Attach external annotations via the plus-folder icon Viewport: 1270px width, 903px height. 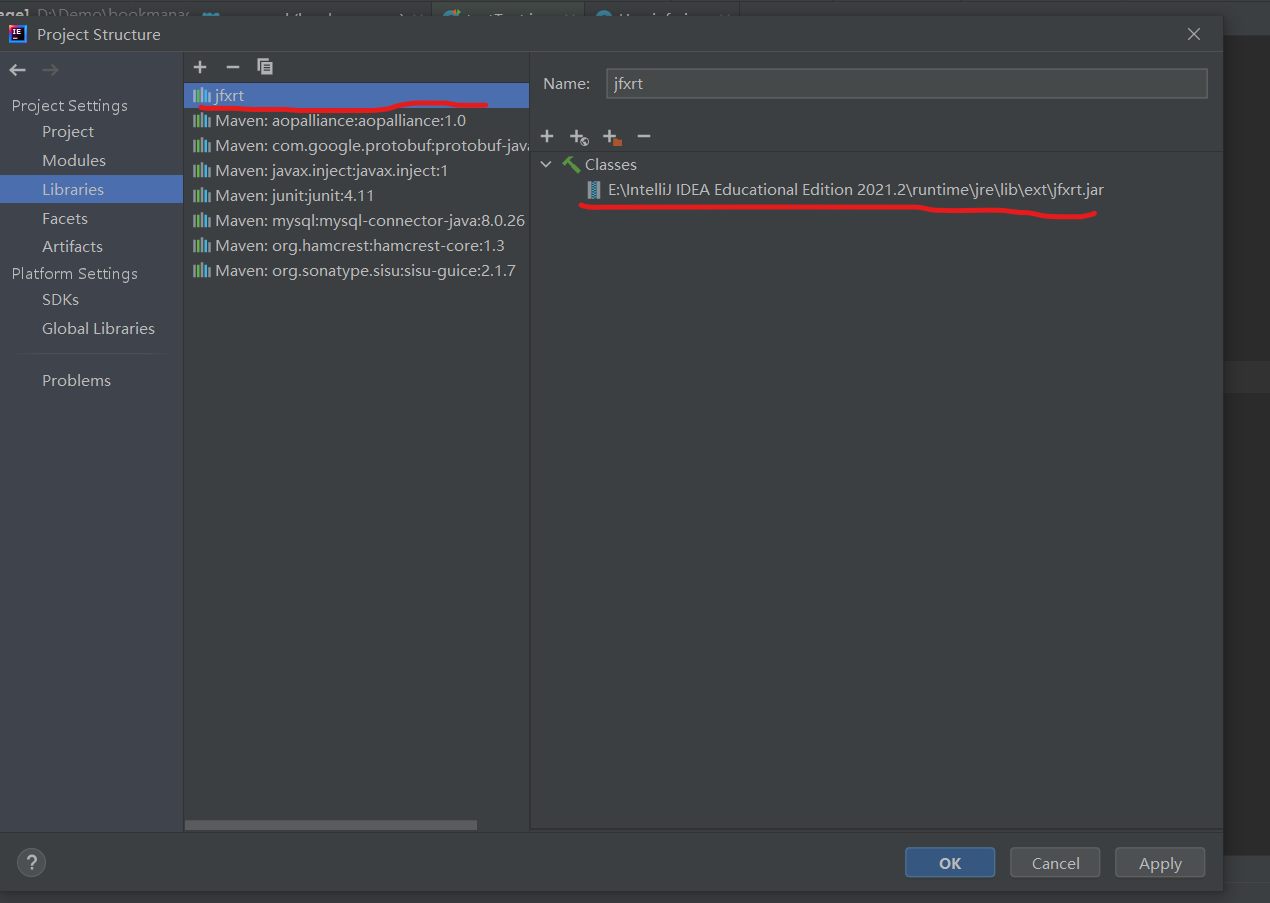pos(611,136)
